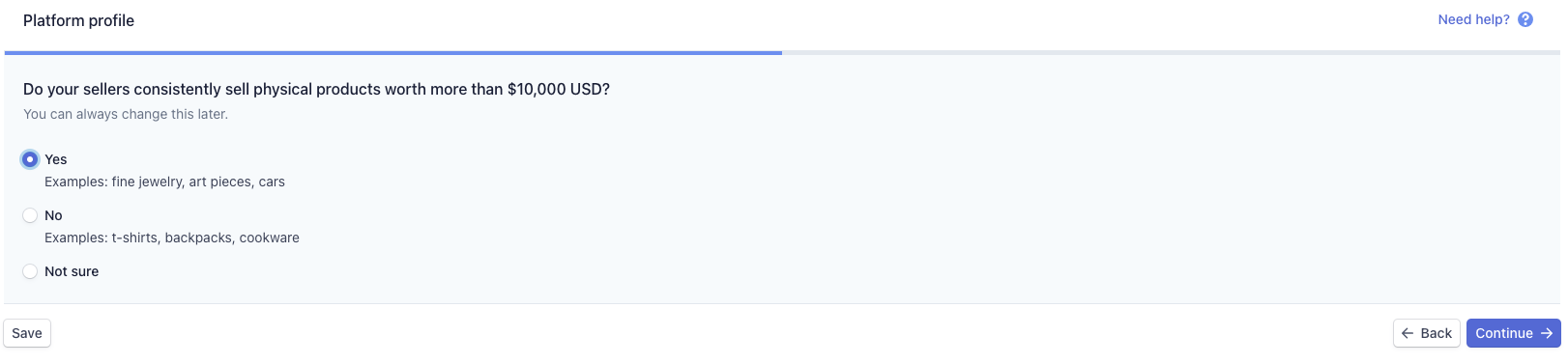Viewport: 1568px width, 364px height.
Task: Click the t-shirts, backpacks examples text
Action: (x=172, y=238)
